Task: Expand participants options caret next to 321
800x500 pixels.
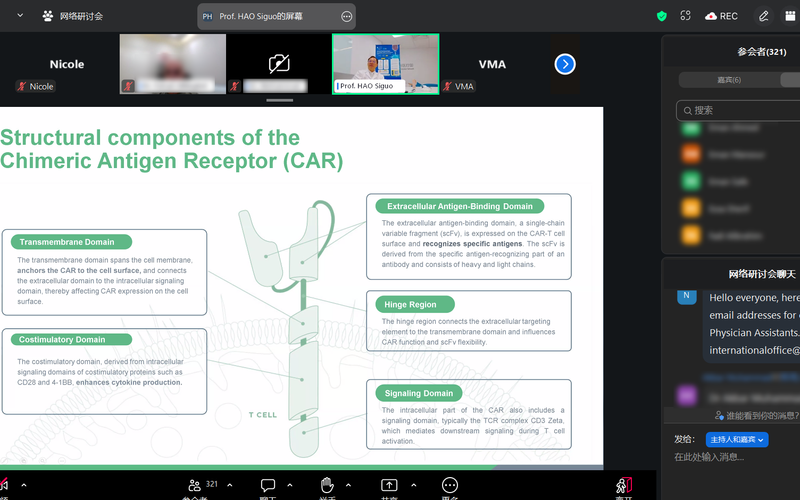Action: click(230, 485)
